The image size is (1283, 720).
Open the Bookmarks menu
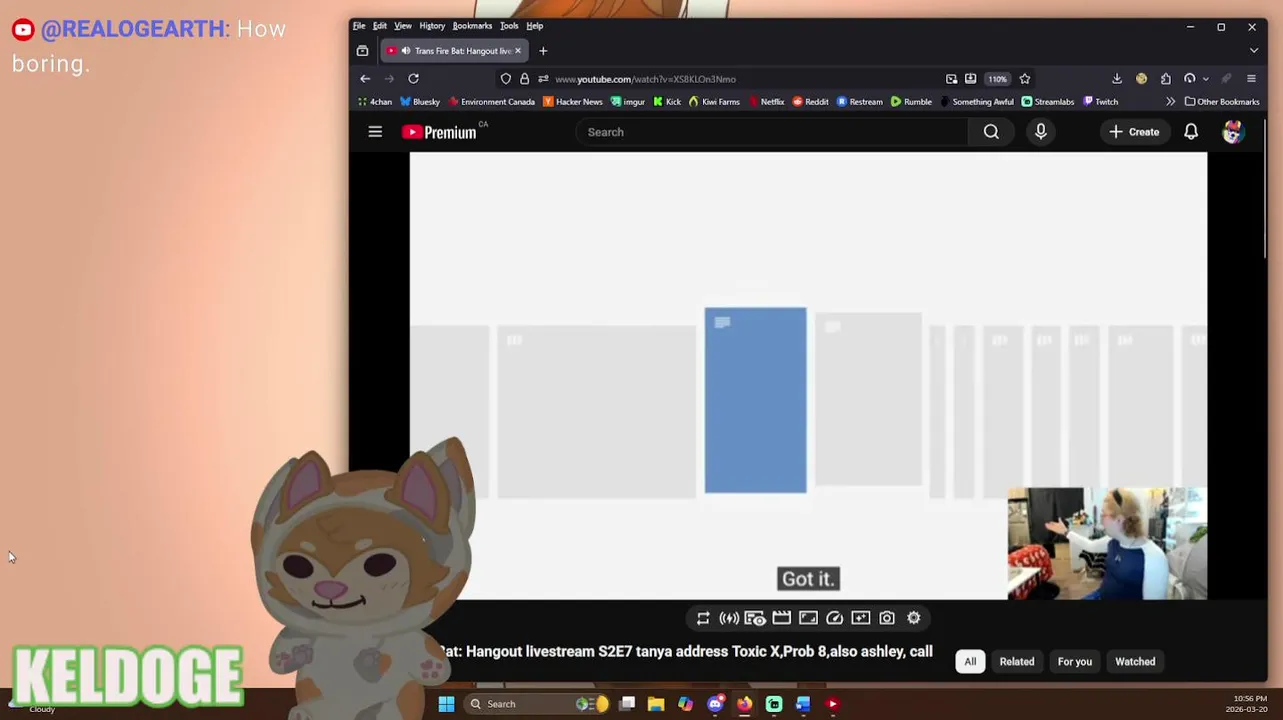pyautogui.click(x=472, y=26)
